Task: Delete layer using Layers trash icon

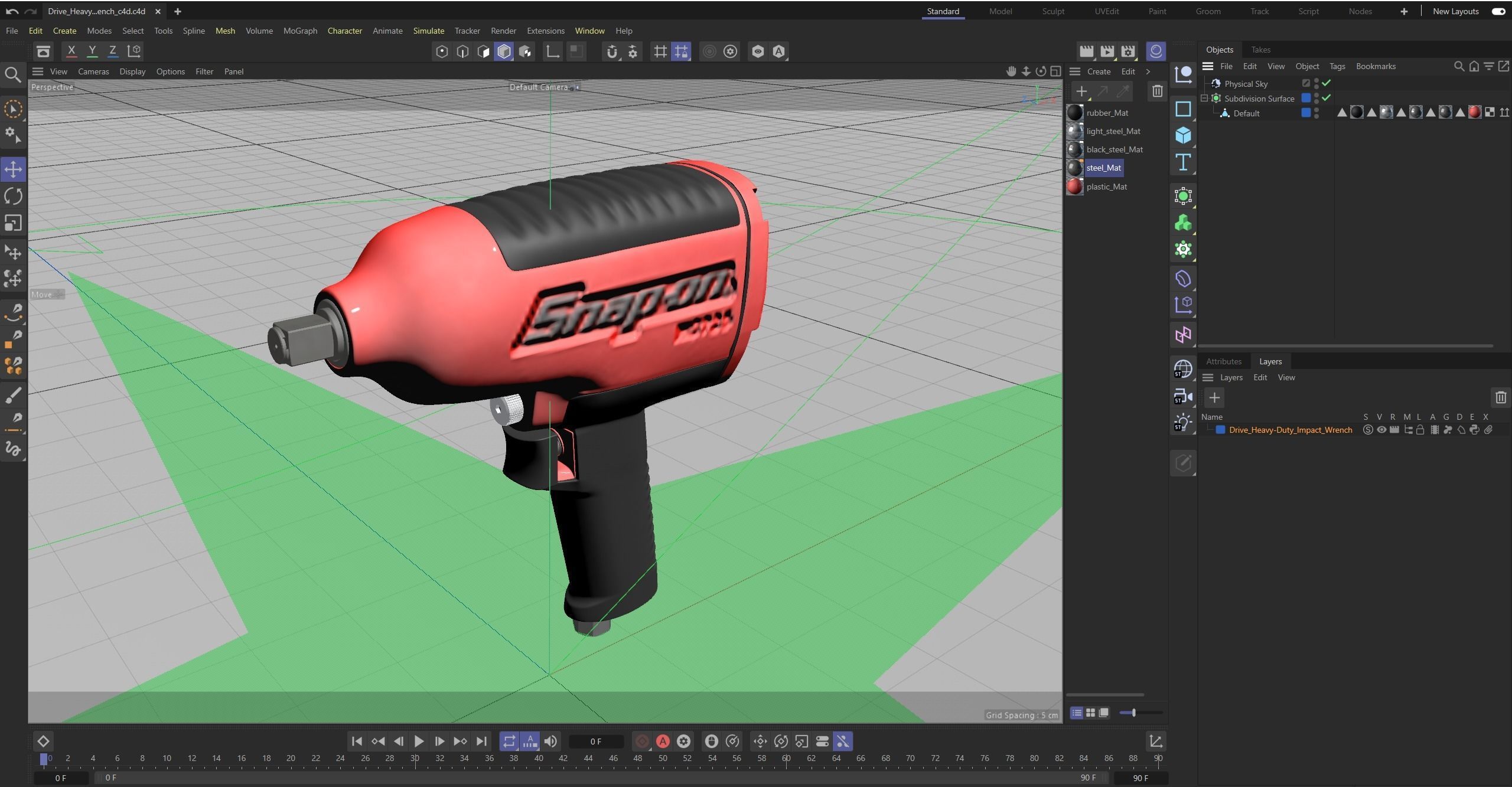Action: coord(1501,398)
